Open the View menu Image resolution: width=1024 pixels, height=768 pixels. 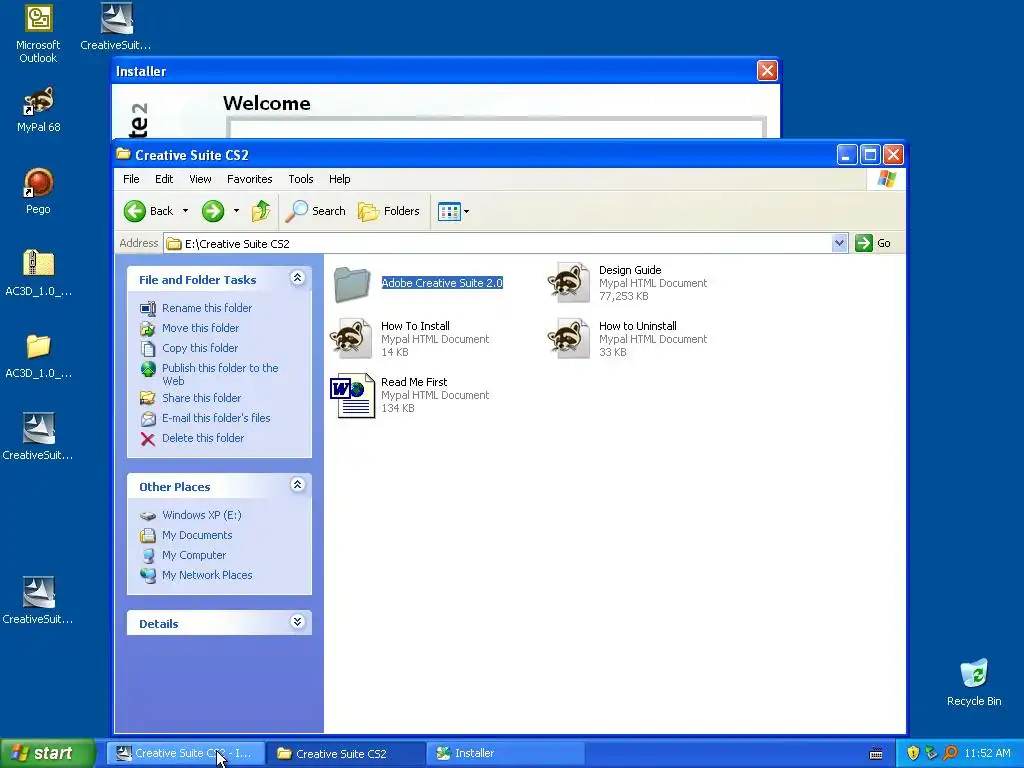point(200,179)
